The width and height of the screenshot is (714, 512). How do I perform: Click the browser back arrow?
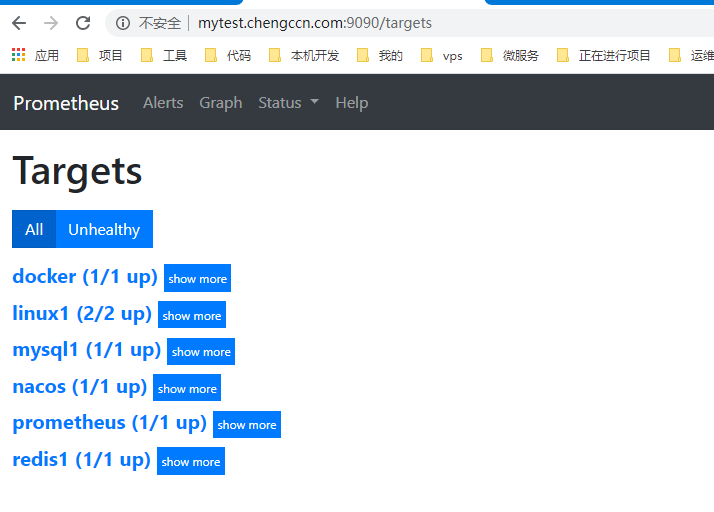19,23
